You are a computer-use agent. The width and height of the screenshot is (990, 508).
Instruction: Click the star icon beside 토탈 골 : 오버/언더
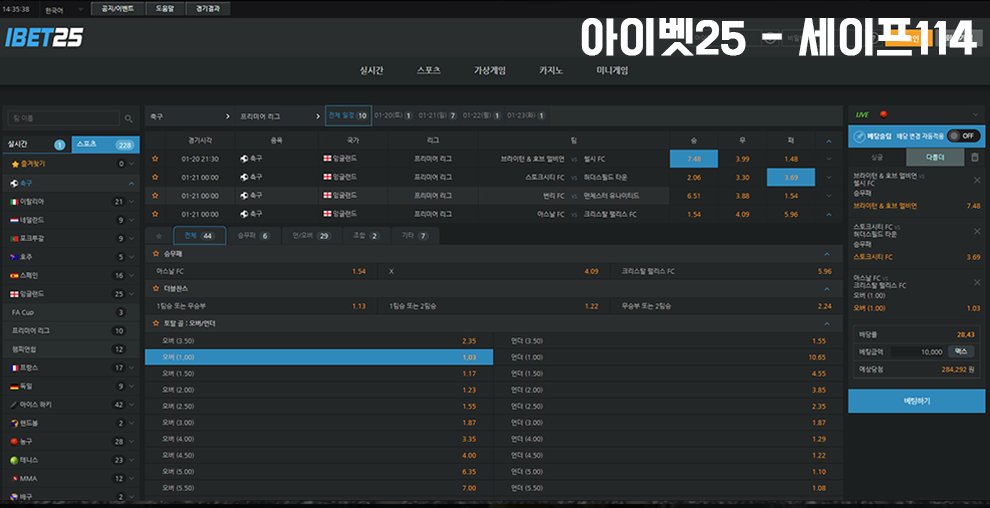pos(156,324)
